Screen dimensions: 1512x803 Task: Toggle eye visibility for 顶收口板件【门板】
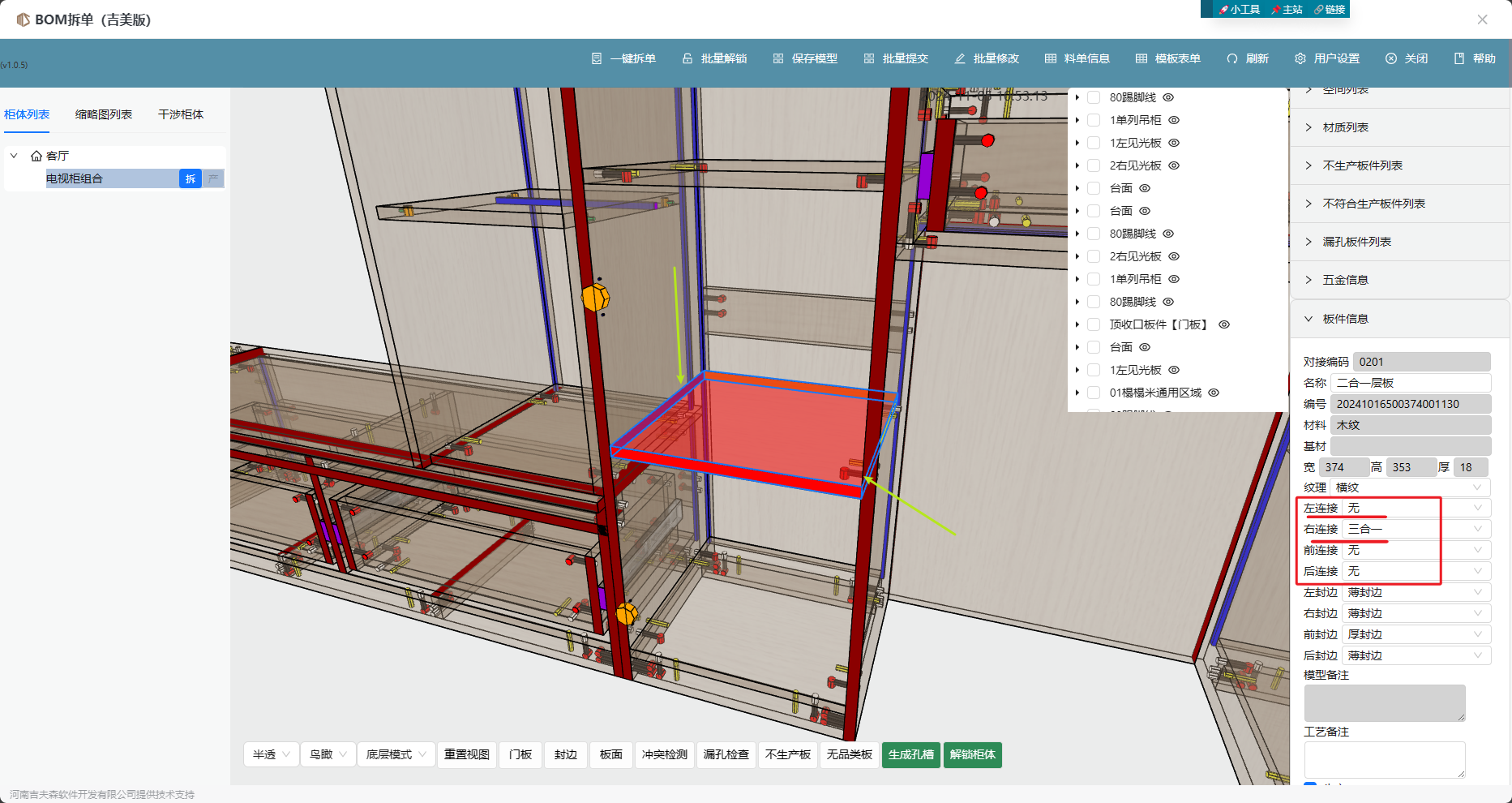[1224, 324]
